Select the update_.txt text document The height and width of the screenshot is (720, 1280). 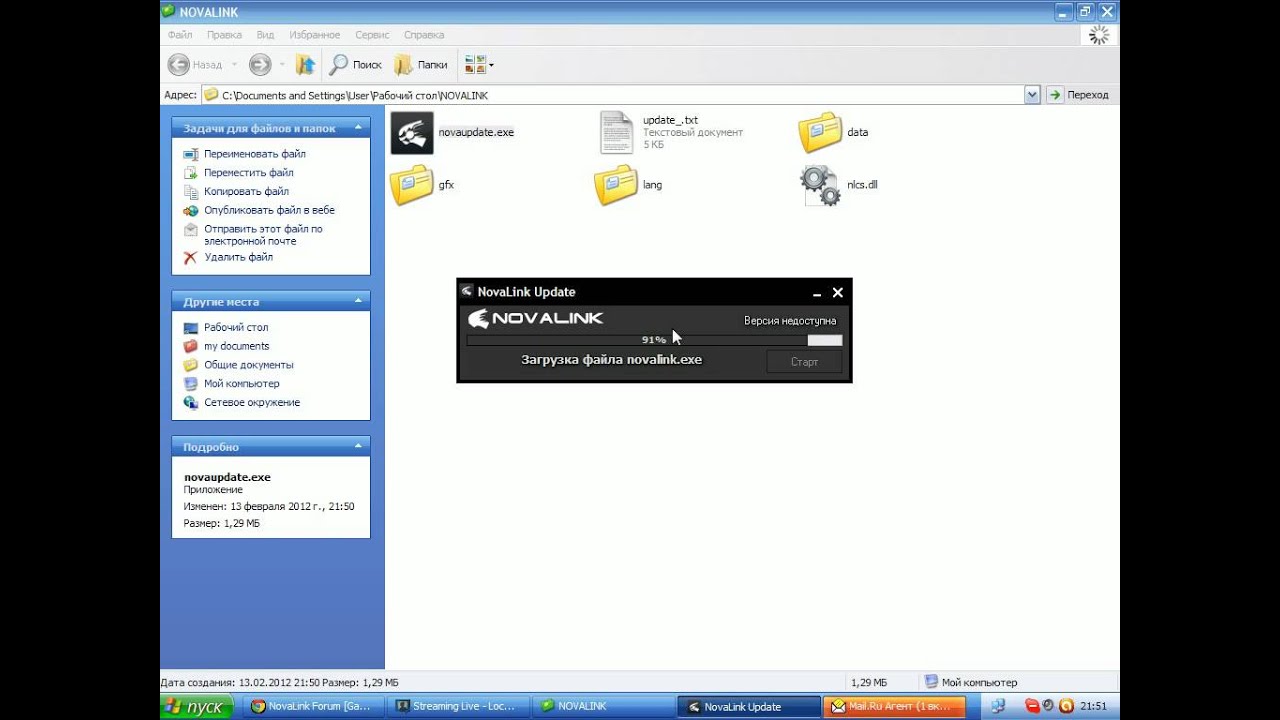point(672,132)
